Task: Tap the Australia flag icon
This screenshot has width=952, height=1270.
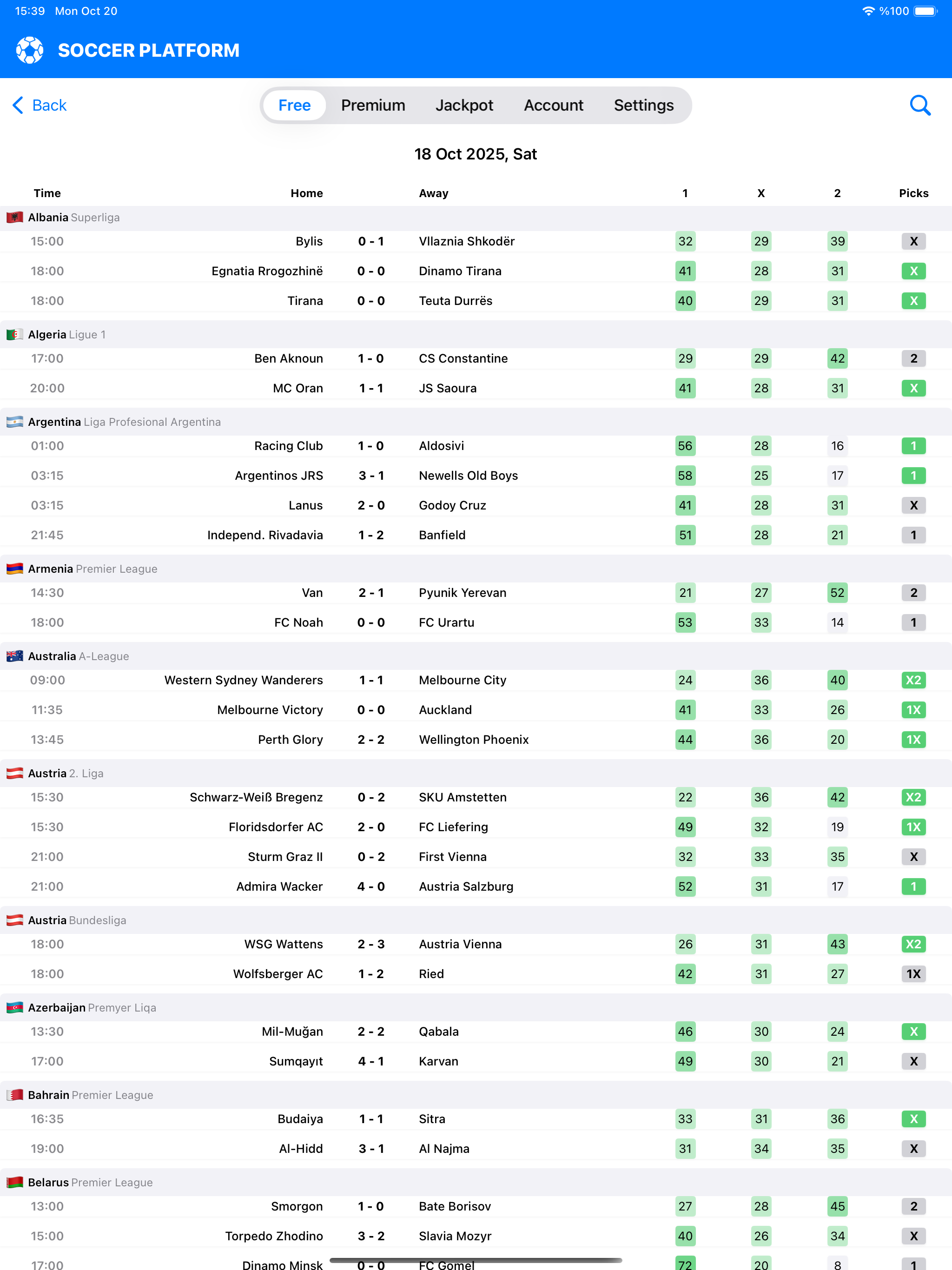Action: tap(14, 656)
